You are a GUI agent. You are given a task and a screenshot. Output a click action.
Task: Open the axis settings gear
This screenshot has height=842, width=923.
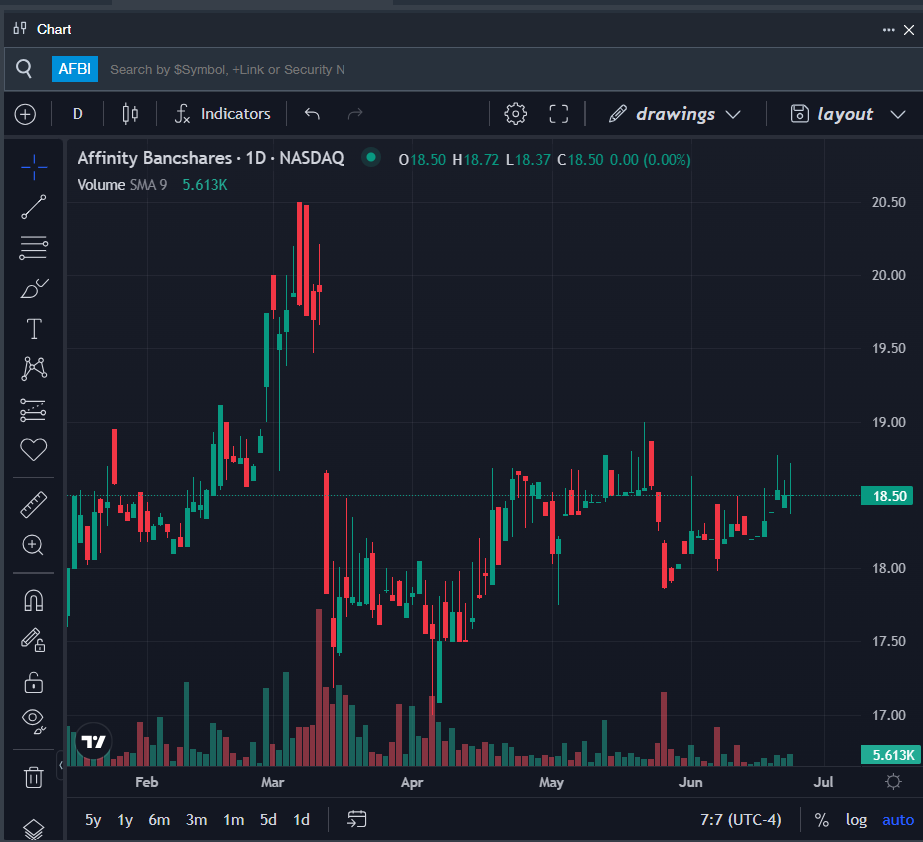894,782
